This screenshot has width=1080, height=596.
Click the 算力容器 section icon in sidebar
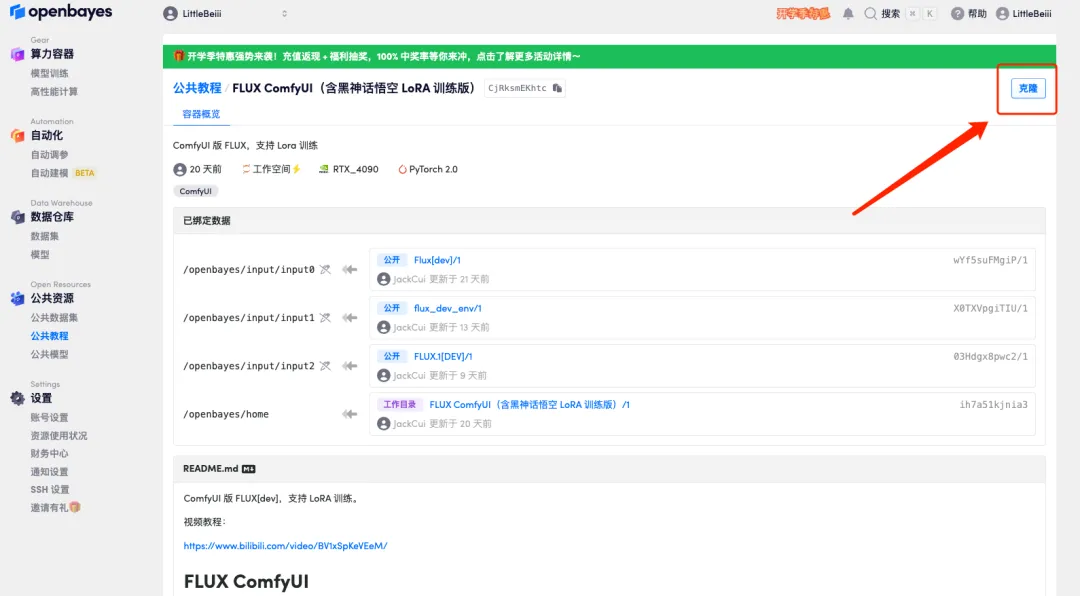point(17,54)
